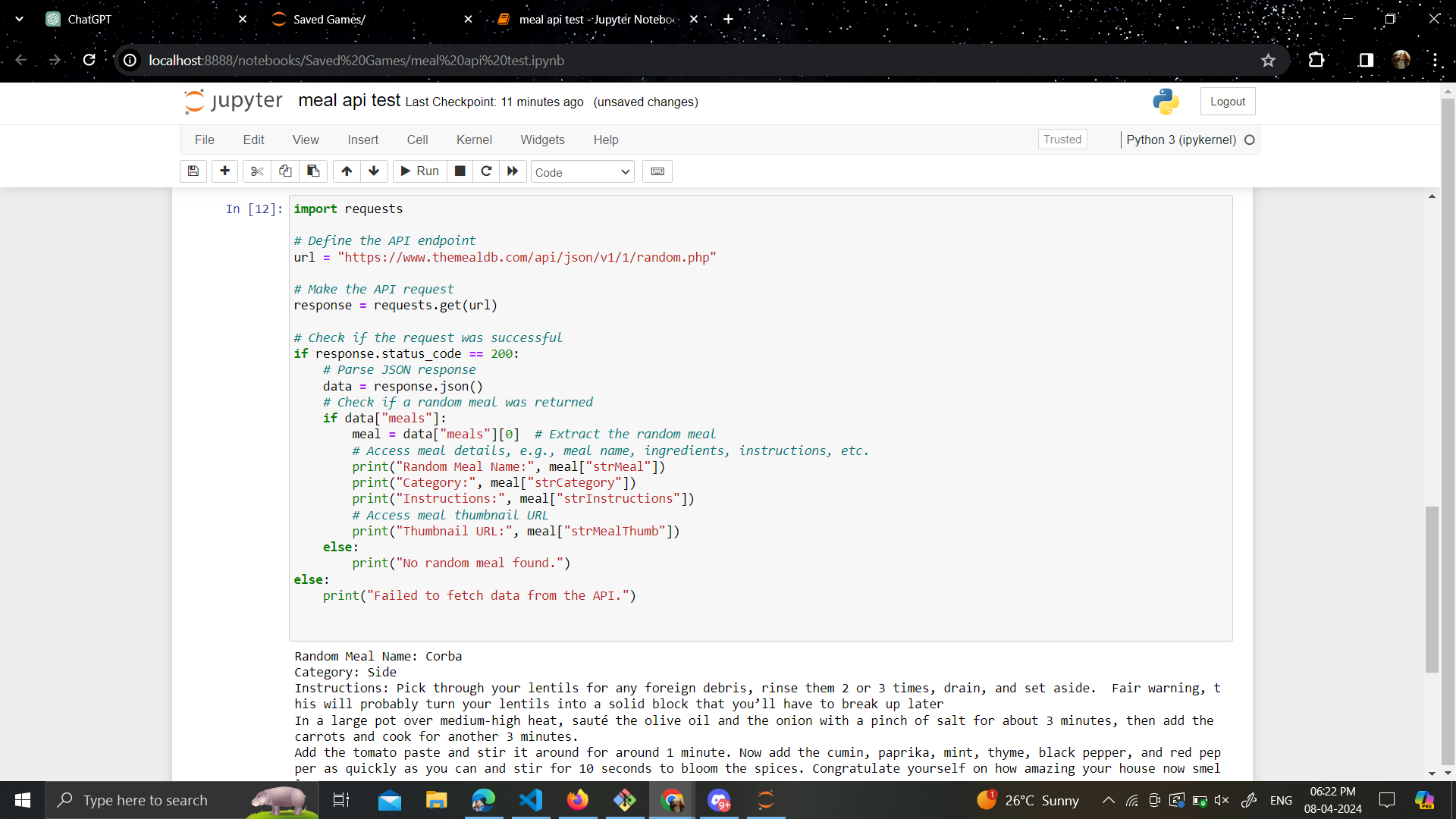The width and height of the screenshot is (1456, 819).
Task: Insert a new cell below
Action: (224, 171)
